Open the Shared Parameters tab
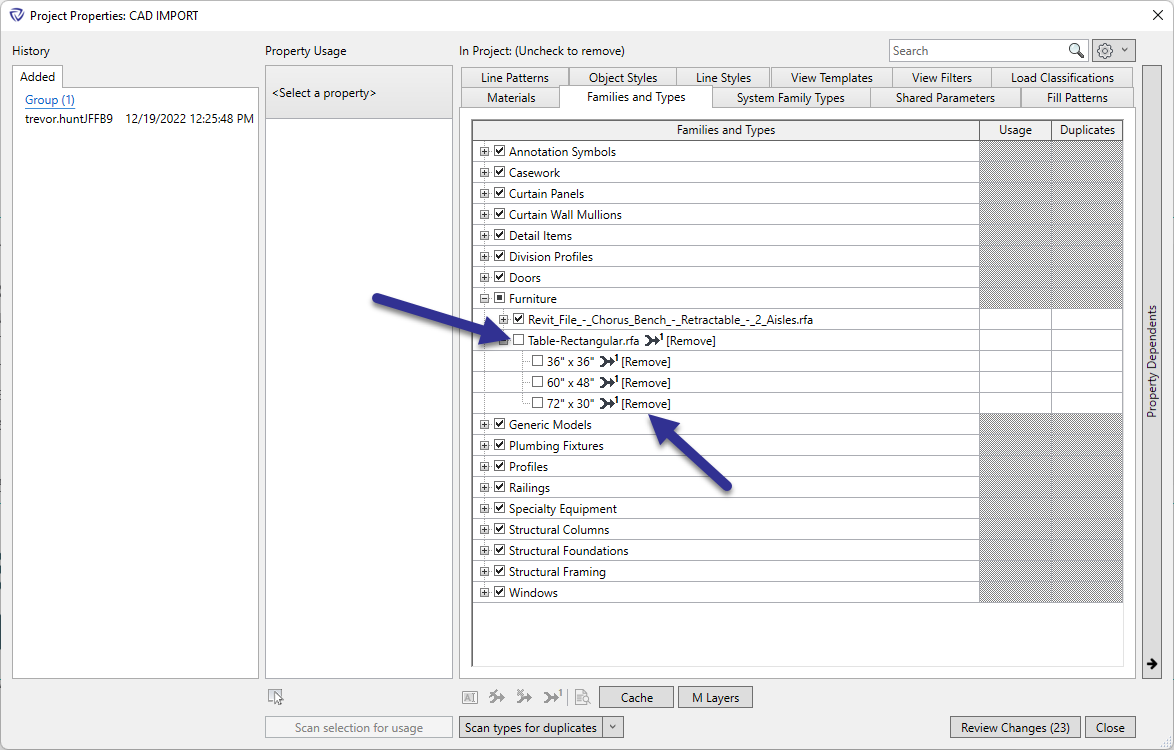1174x750 pixels. (945, 97)
